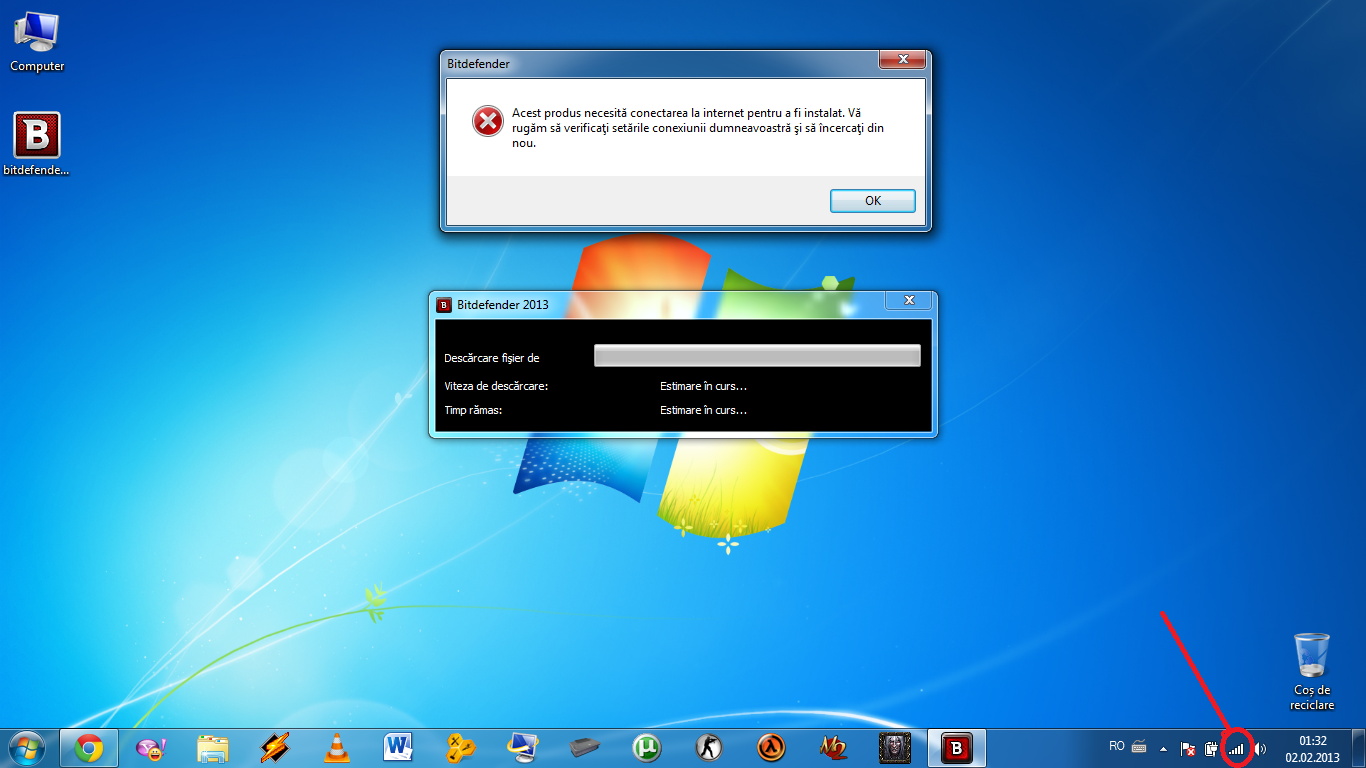
Task: Open Action Center flag icon
Action: [1188, 748]
